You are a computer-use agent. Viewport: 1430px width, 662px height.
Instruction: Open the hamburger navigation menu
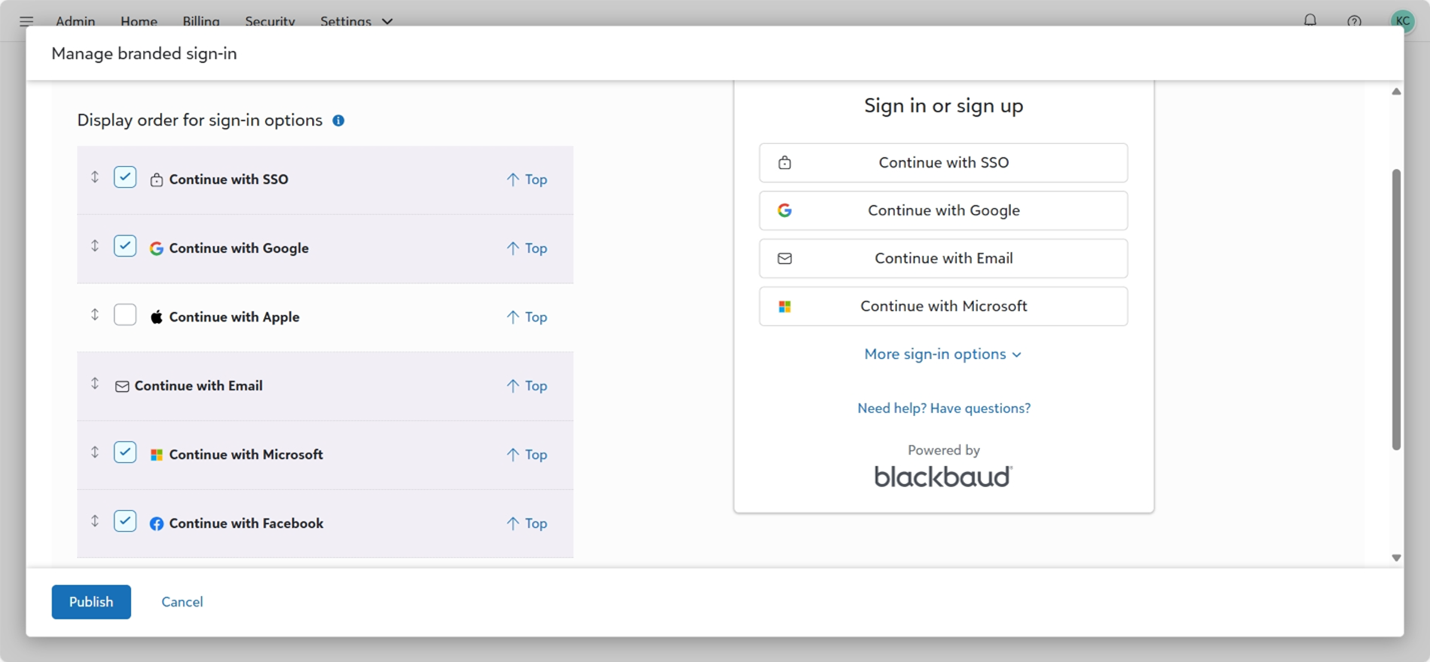point(26,21)
